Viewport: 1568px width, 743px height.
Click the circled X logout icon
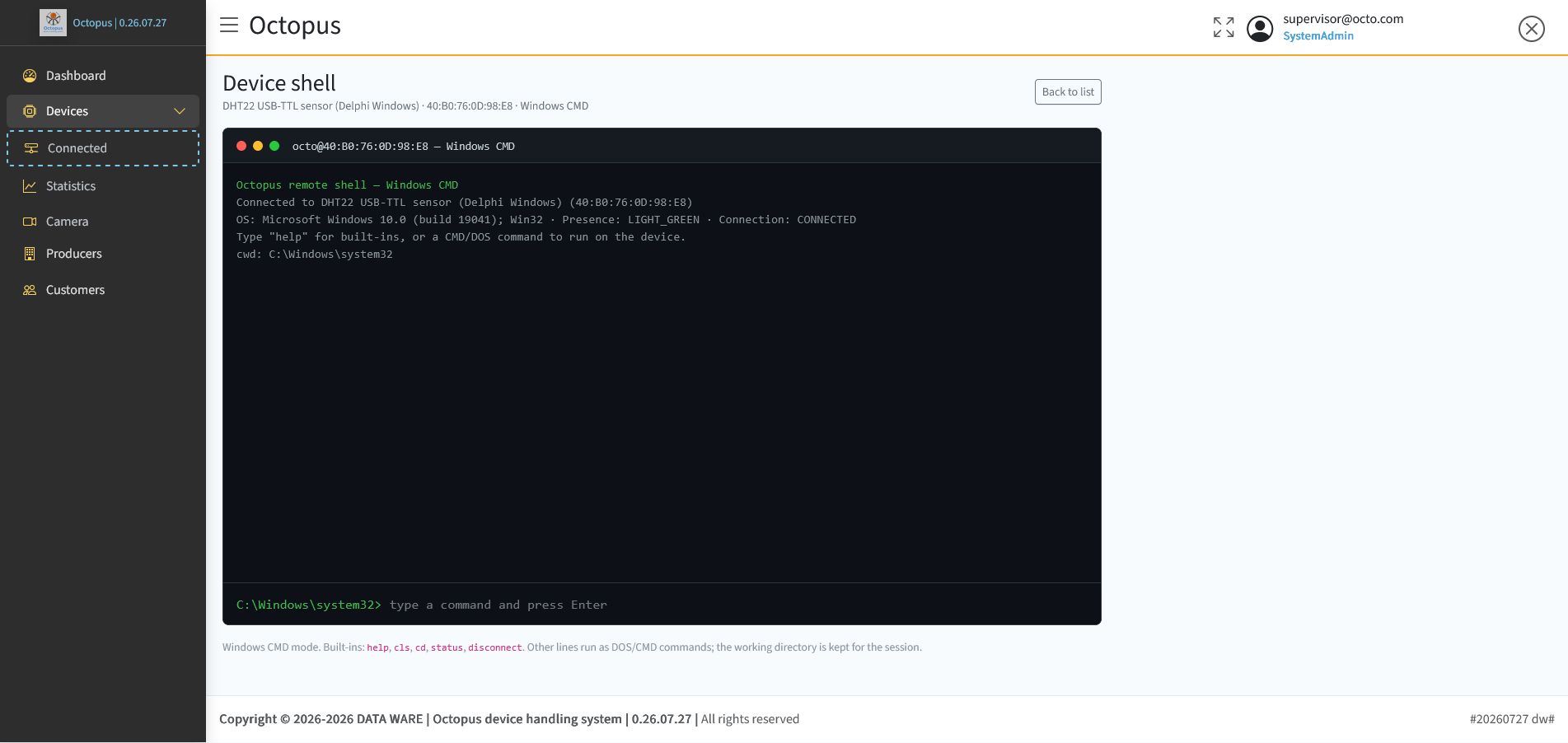1532,29
